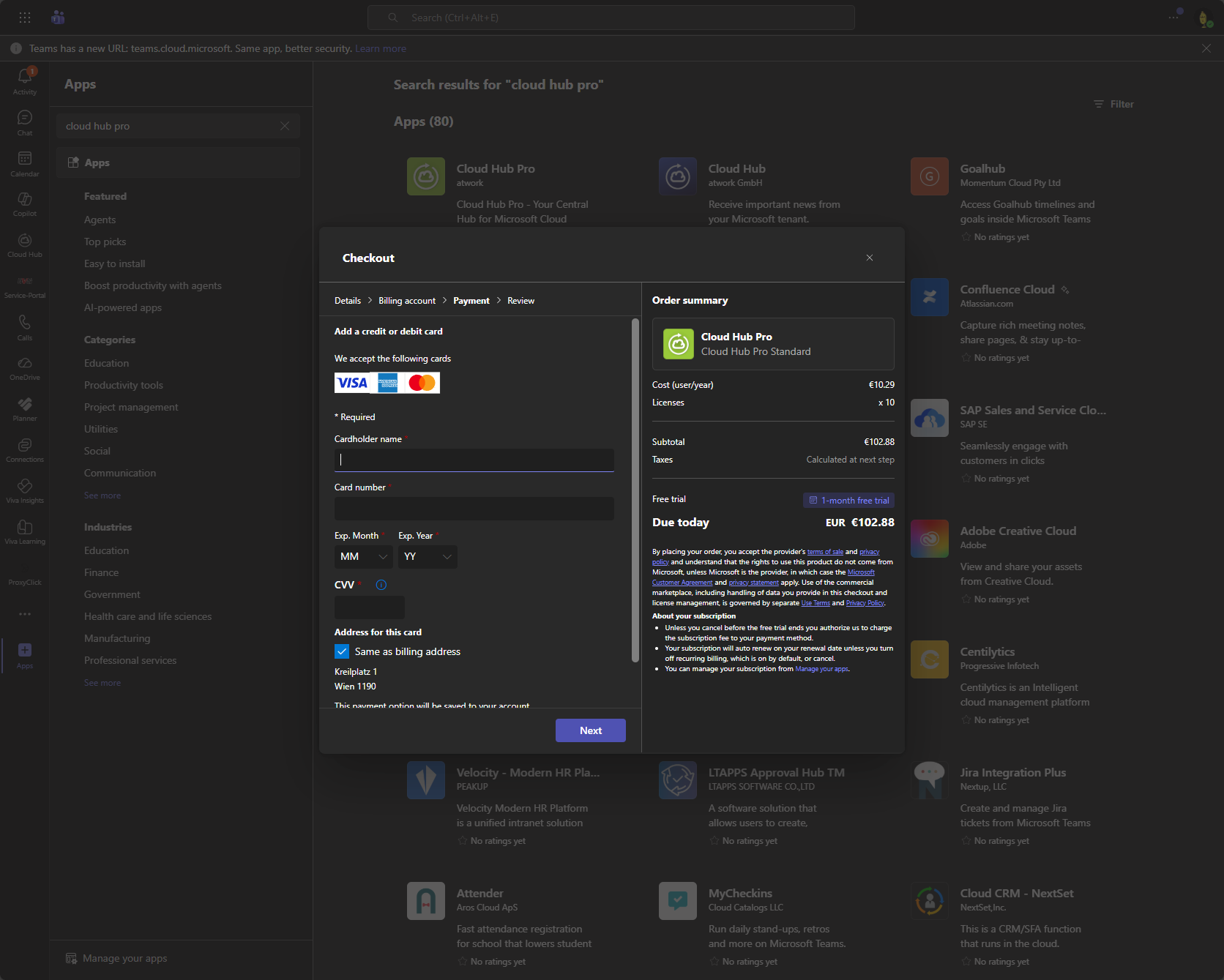Screen dimensions: 1224x980
Task: Focus the top Search box
Action: point(611,18)
